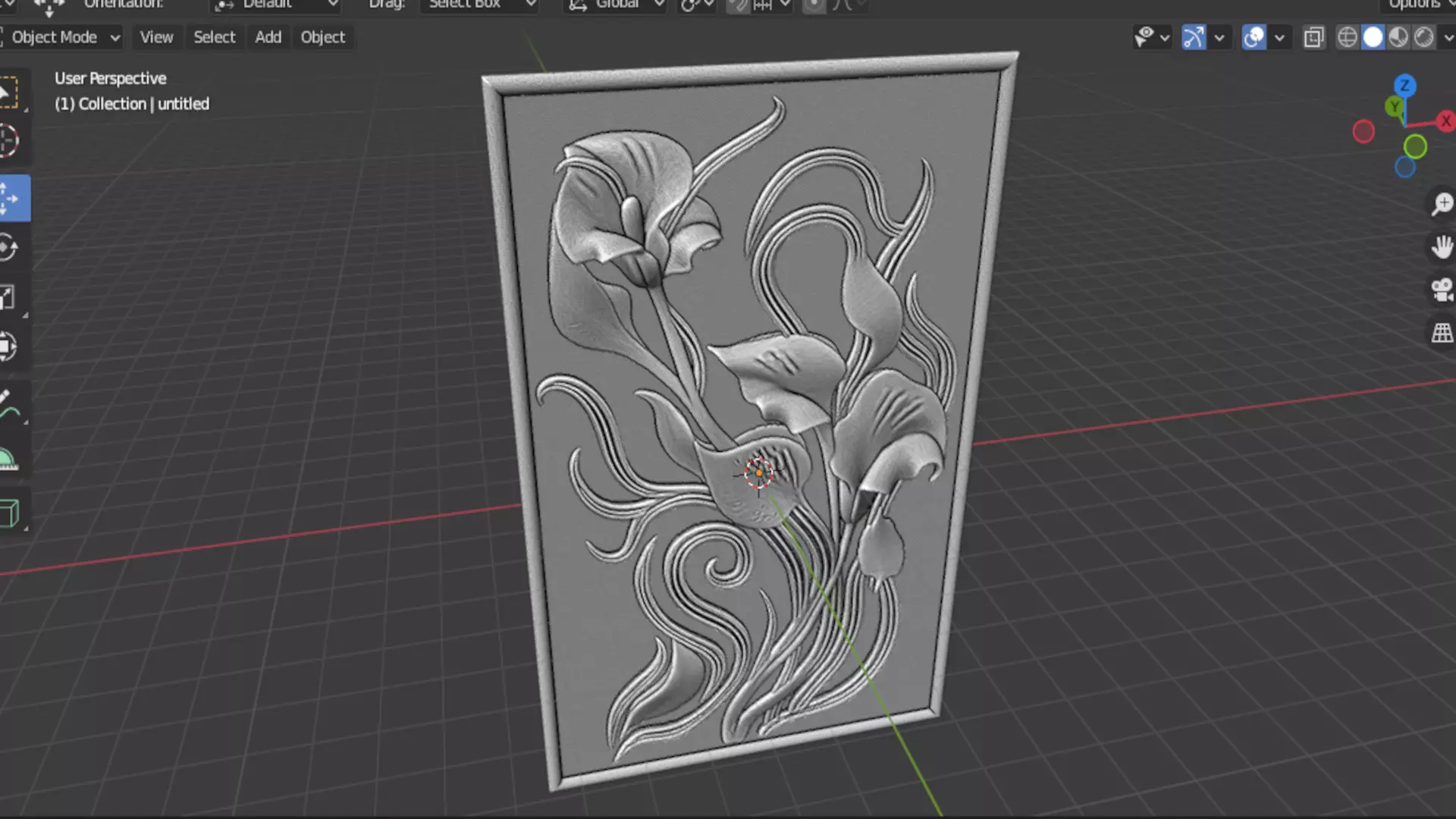Open overlays options dropdown arrow
This screenshot has height=819, width=1456.
1279,37
